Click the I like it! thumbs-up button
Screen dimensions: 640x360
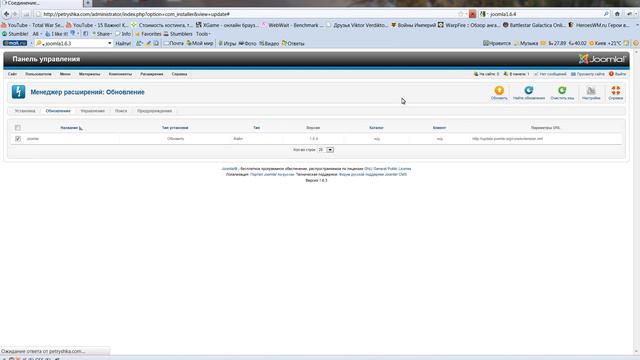[x=57, y=34]
